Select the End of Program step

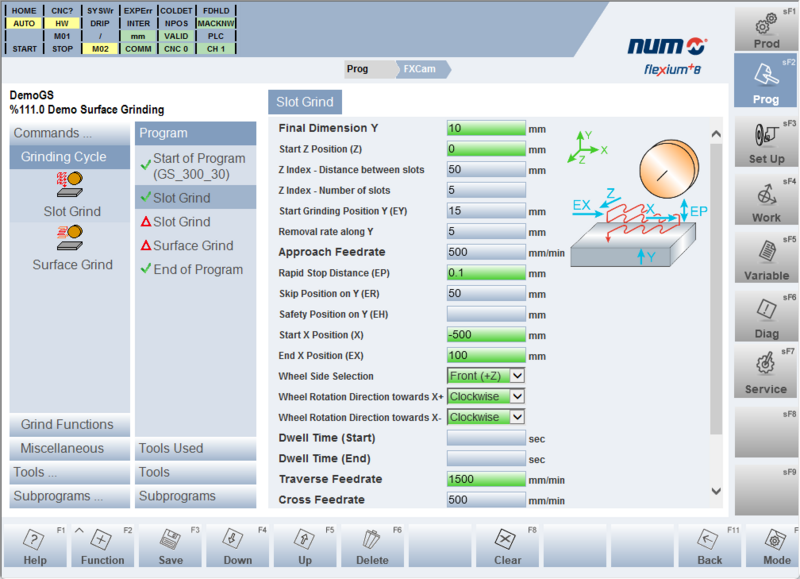tap(197, 269)
